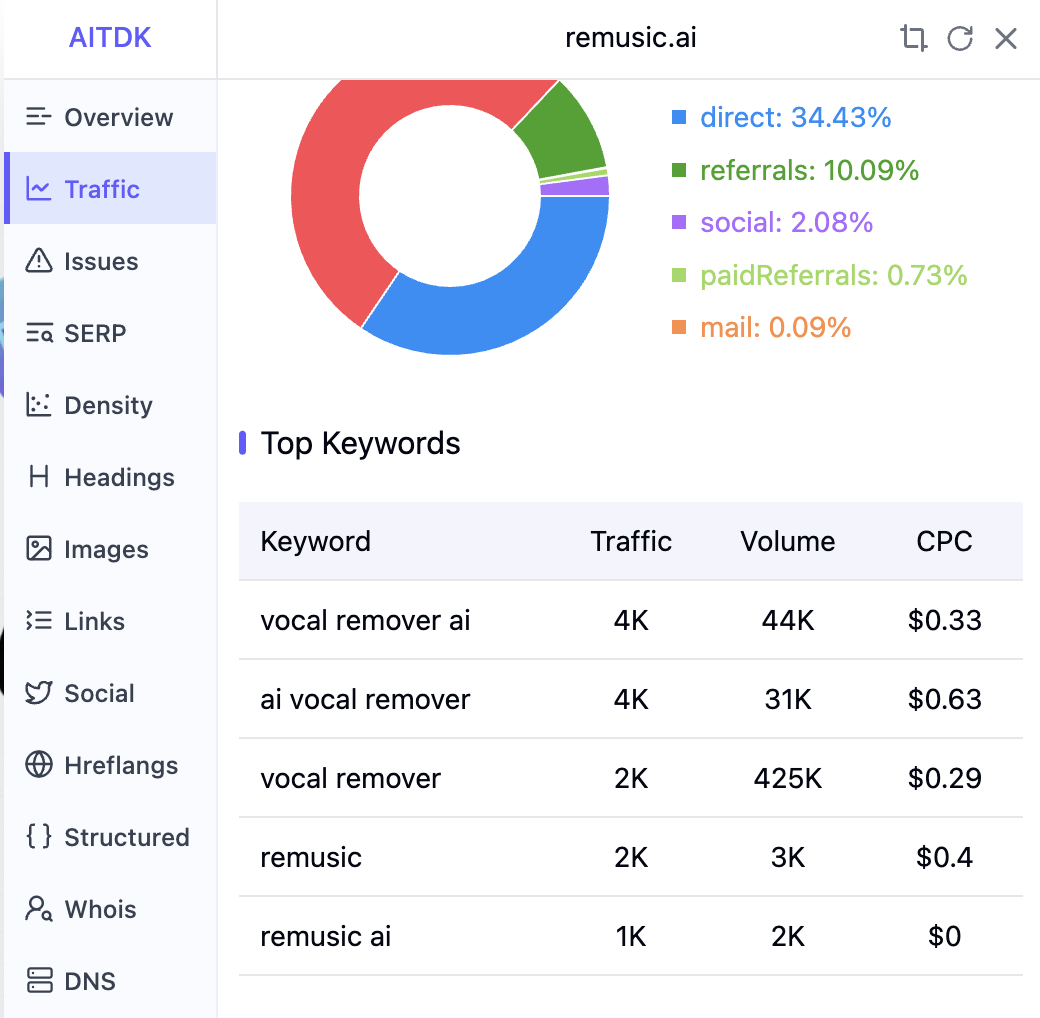Click the green referrals legend swatch
The image size is (1040, 1018).
(679, 171)
